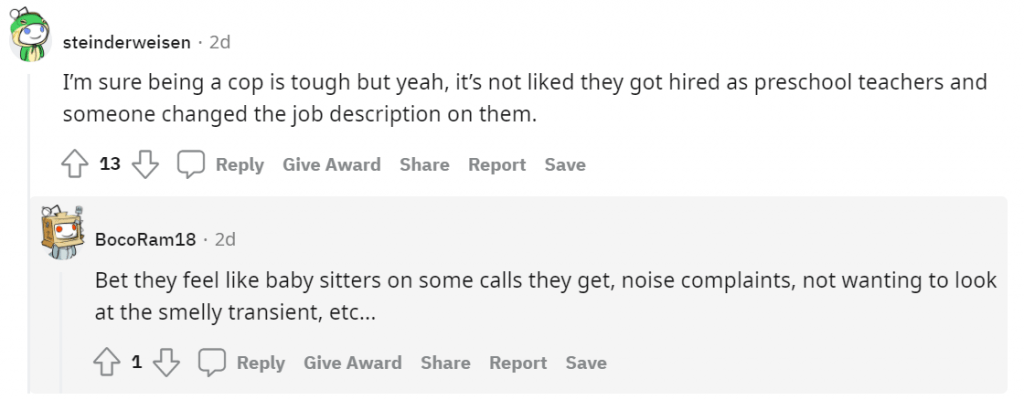The height and width of the screenshot is (400, 1024).
Task: Click the 2d timestamp on BocoRam18's reply
Action: pos(225,240)
